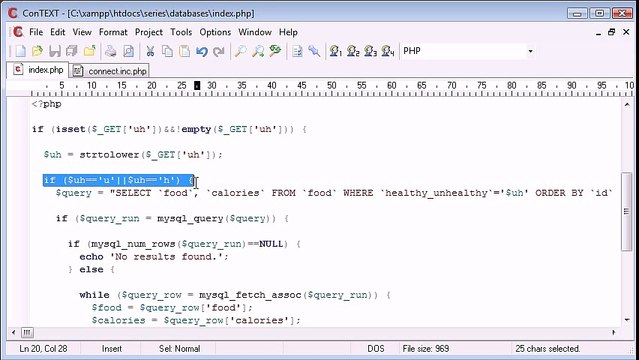
Task: Cut selection with scissors icon
Action: (x=150, y=51)
